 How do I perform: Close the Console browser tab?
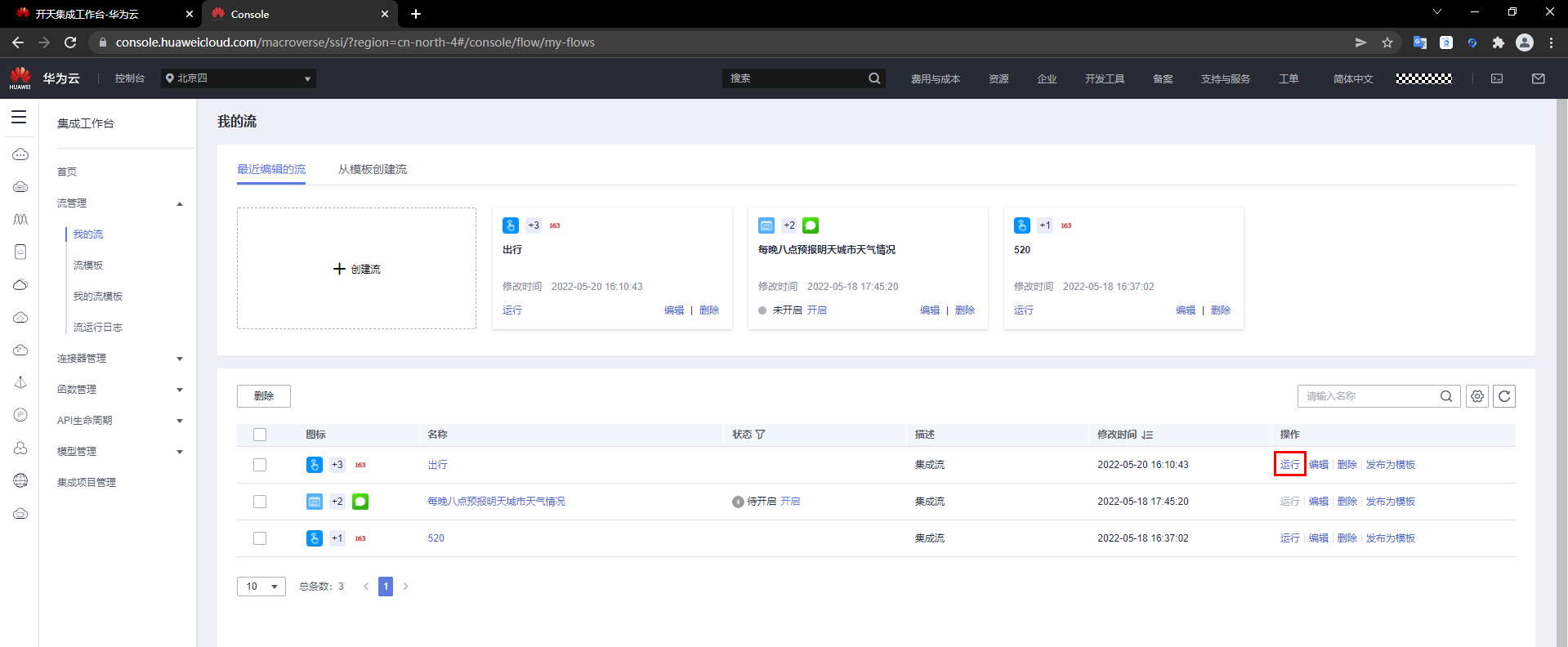pos(385,14)
